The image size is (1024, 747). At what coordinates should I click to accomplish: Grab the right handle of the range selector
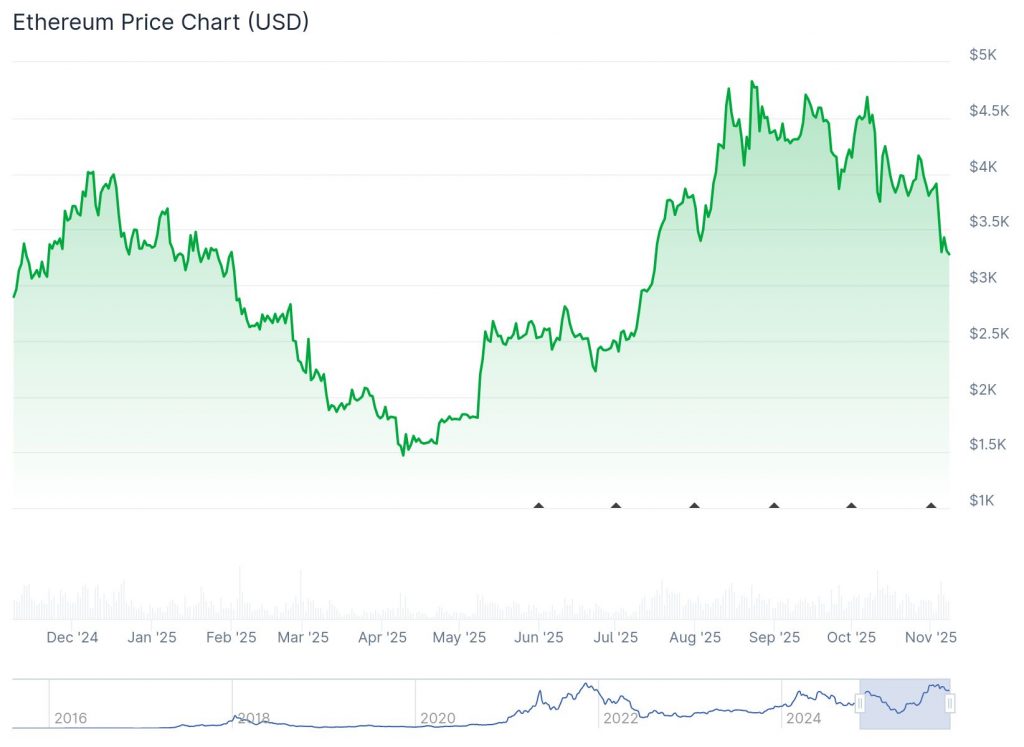point(950,704)
